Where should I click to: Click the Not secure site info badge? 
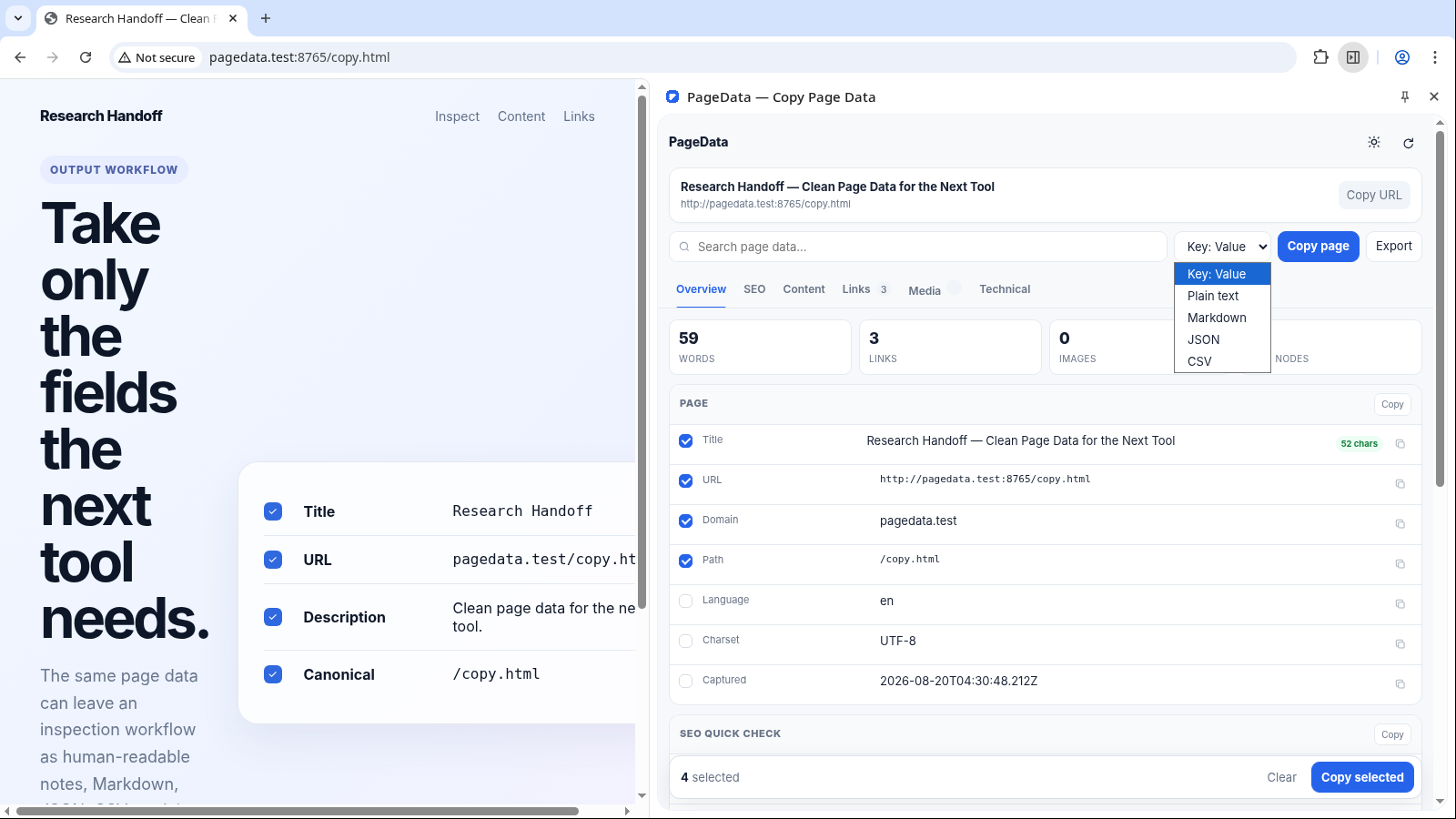(x=157, y=57)
